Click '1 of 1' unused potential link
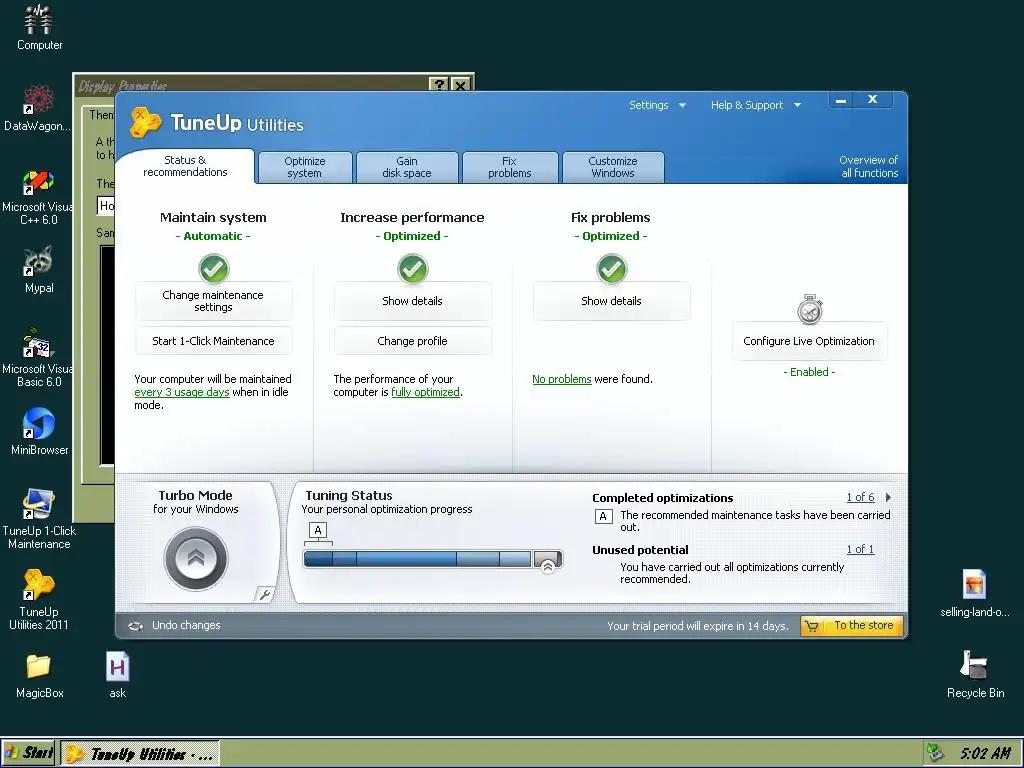Image resolution: width=1024 pixels, height=768 pixels. coord(860,549)
